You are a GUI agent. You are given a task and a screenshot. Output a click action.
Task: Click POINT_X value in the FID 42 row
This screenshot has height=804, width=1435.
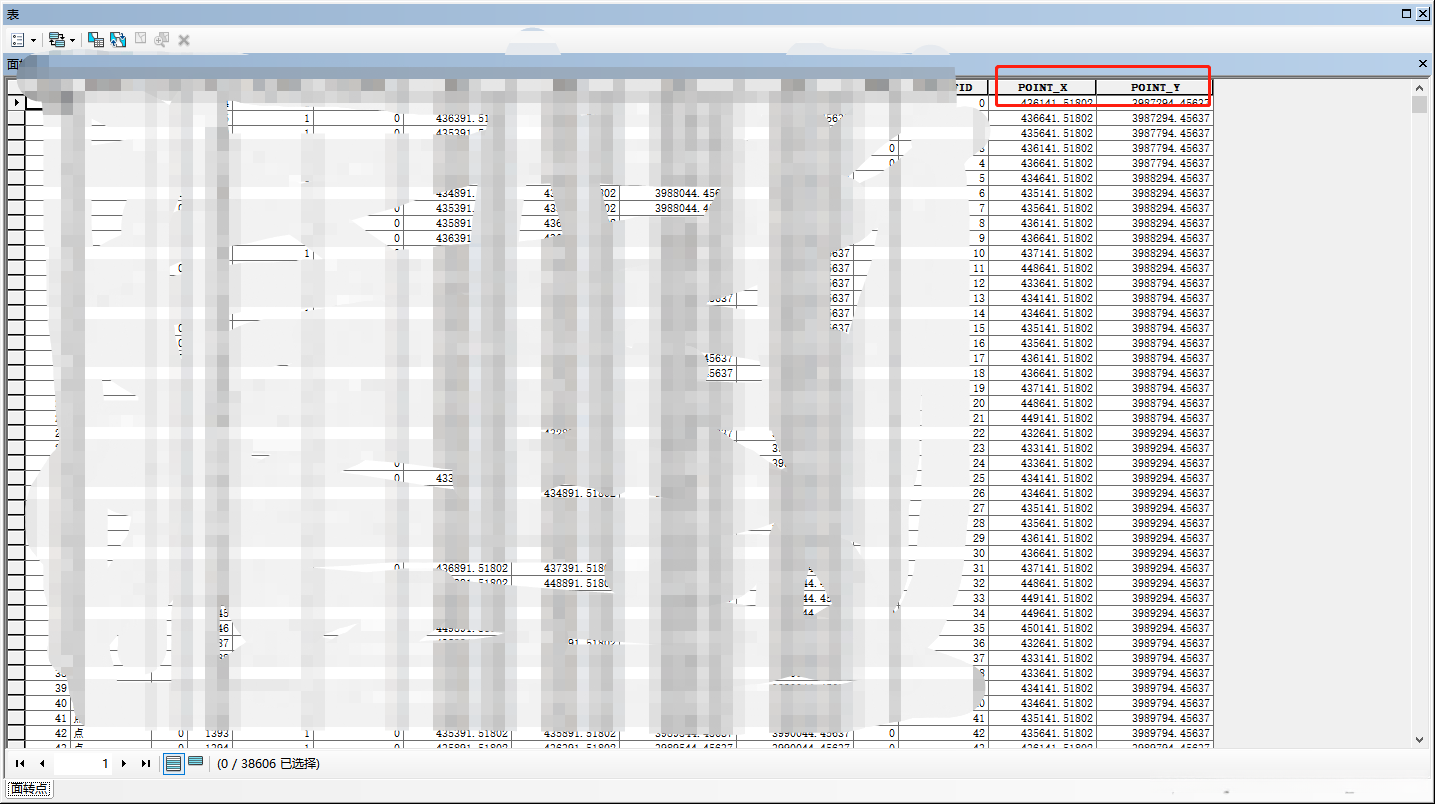click(x=1042, y=733)
